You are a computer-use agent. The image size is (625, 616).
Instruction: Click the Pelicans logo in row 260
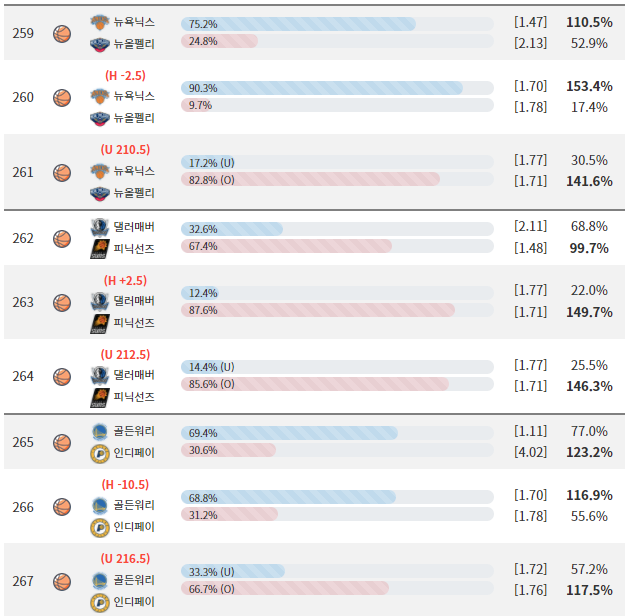(99, 118)
